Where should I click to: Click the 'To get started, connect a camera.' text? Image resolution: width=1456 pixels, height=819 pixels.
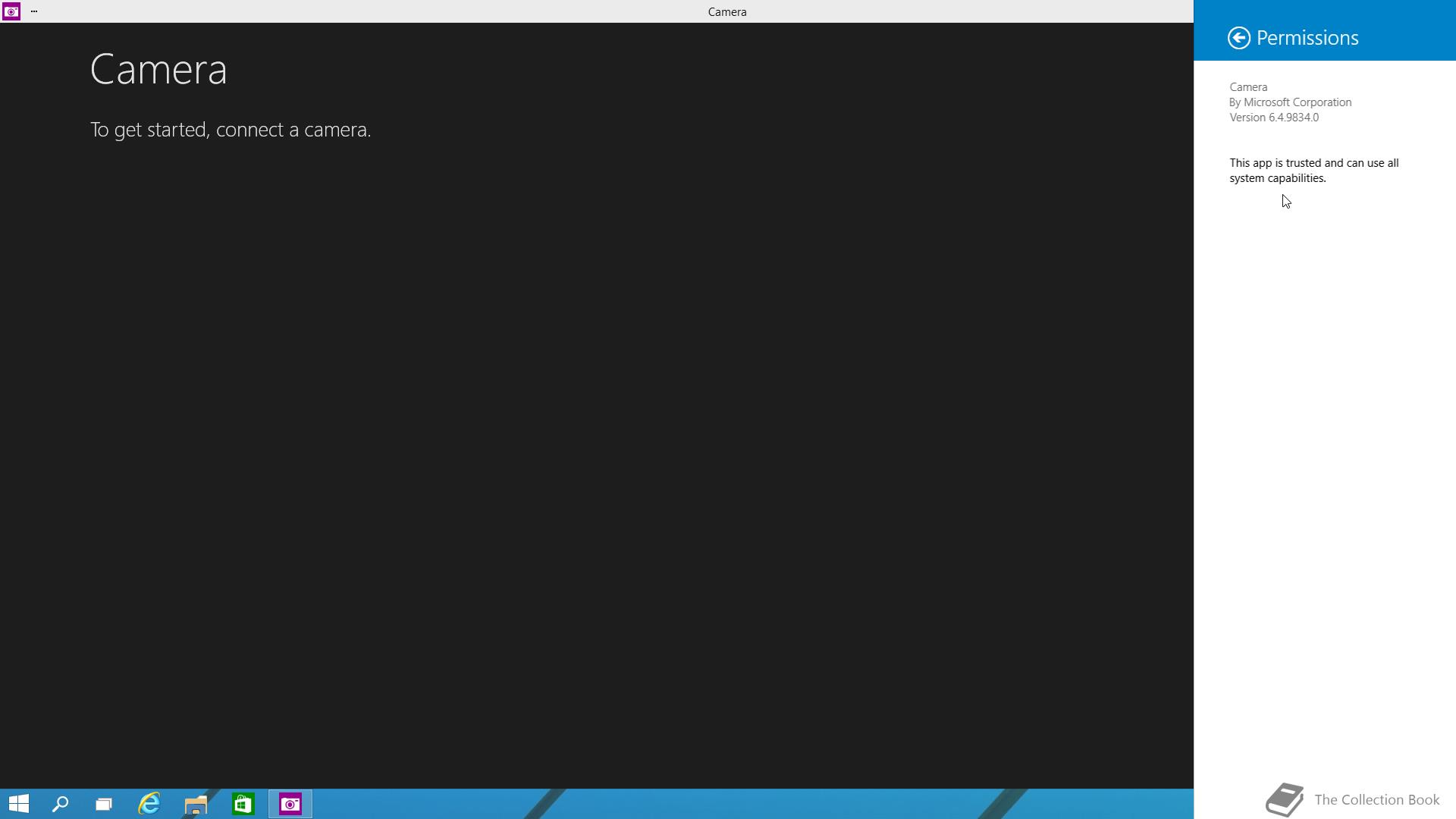231,130
